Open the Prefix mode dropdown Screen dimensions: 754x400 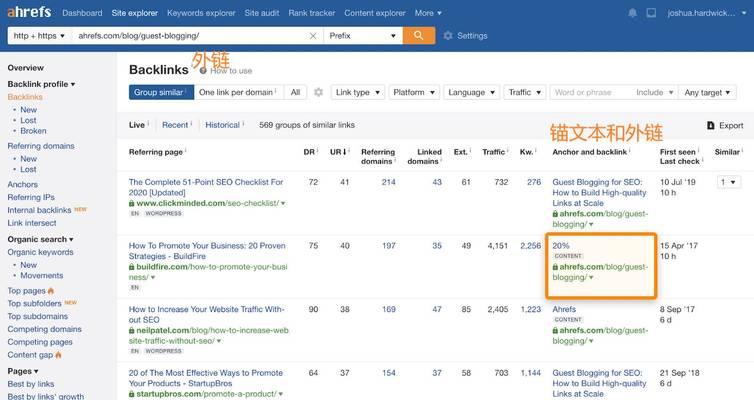point(363,36)
